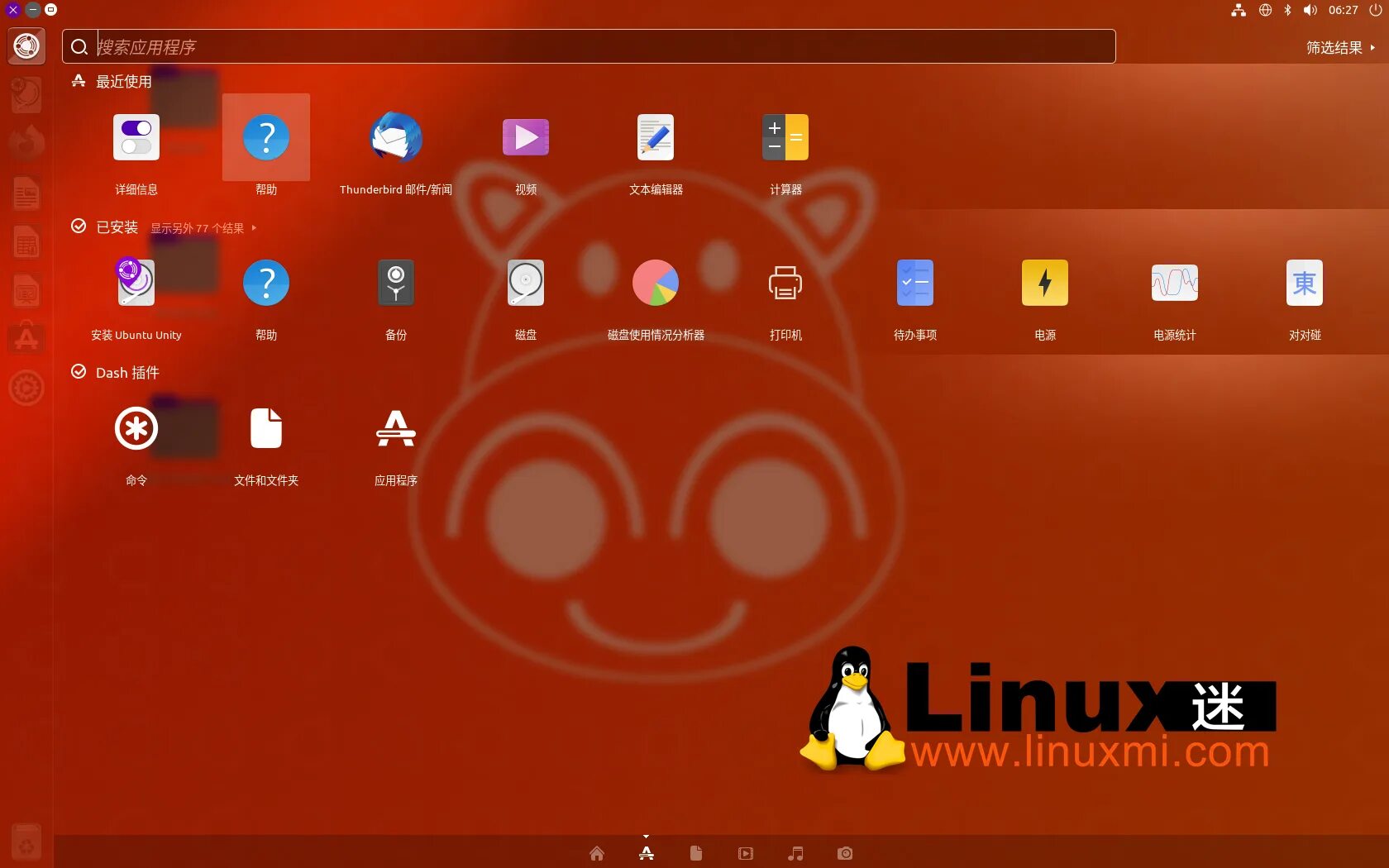Screen dimensions: 1389x868
Task: Open Firefox from the launcher
Action: [x=26, y=143]
